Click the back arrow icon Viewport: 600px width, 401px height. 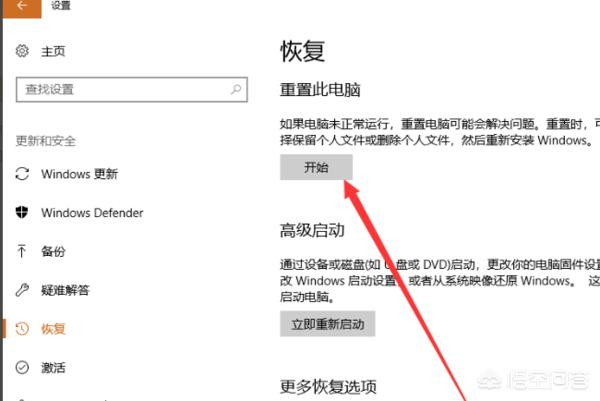[x=22, y=6]
